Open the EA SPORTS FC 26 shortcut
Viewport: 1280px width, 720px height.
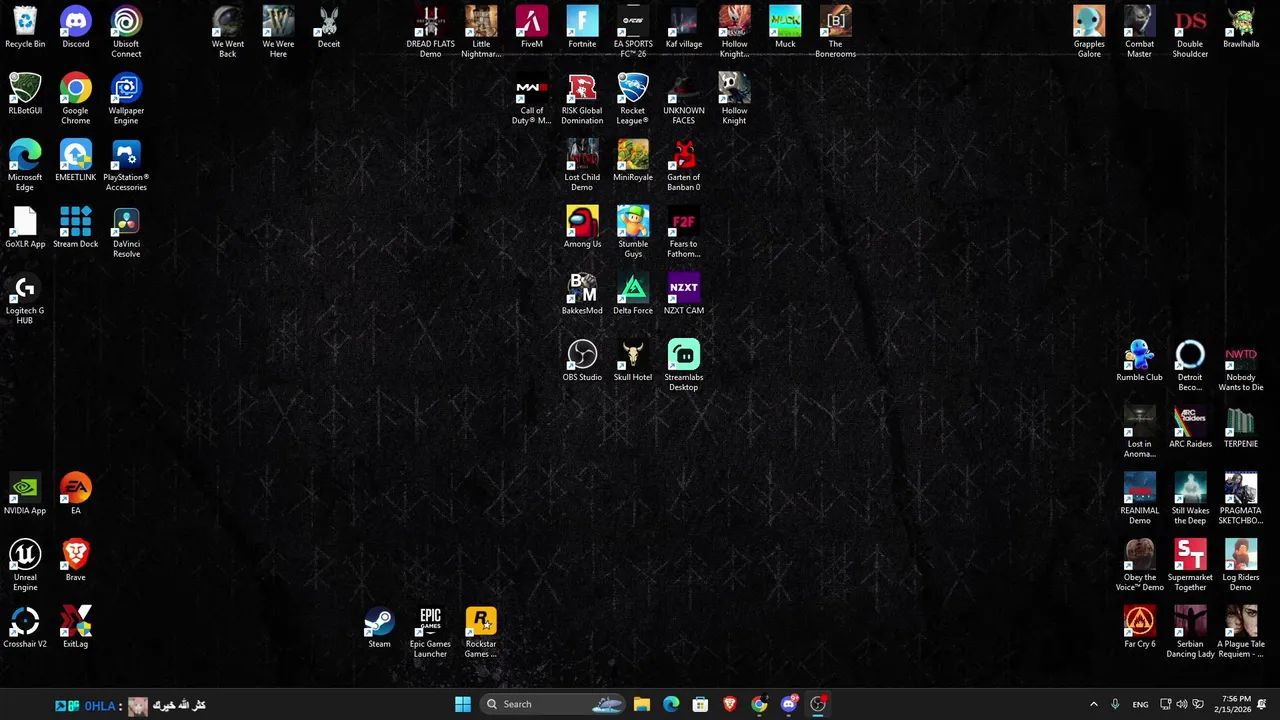pyautogui.click(x=633, y=32)
